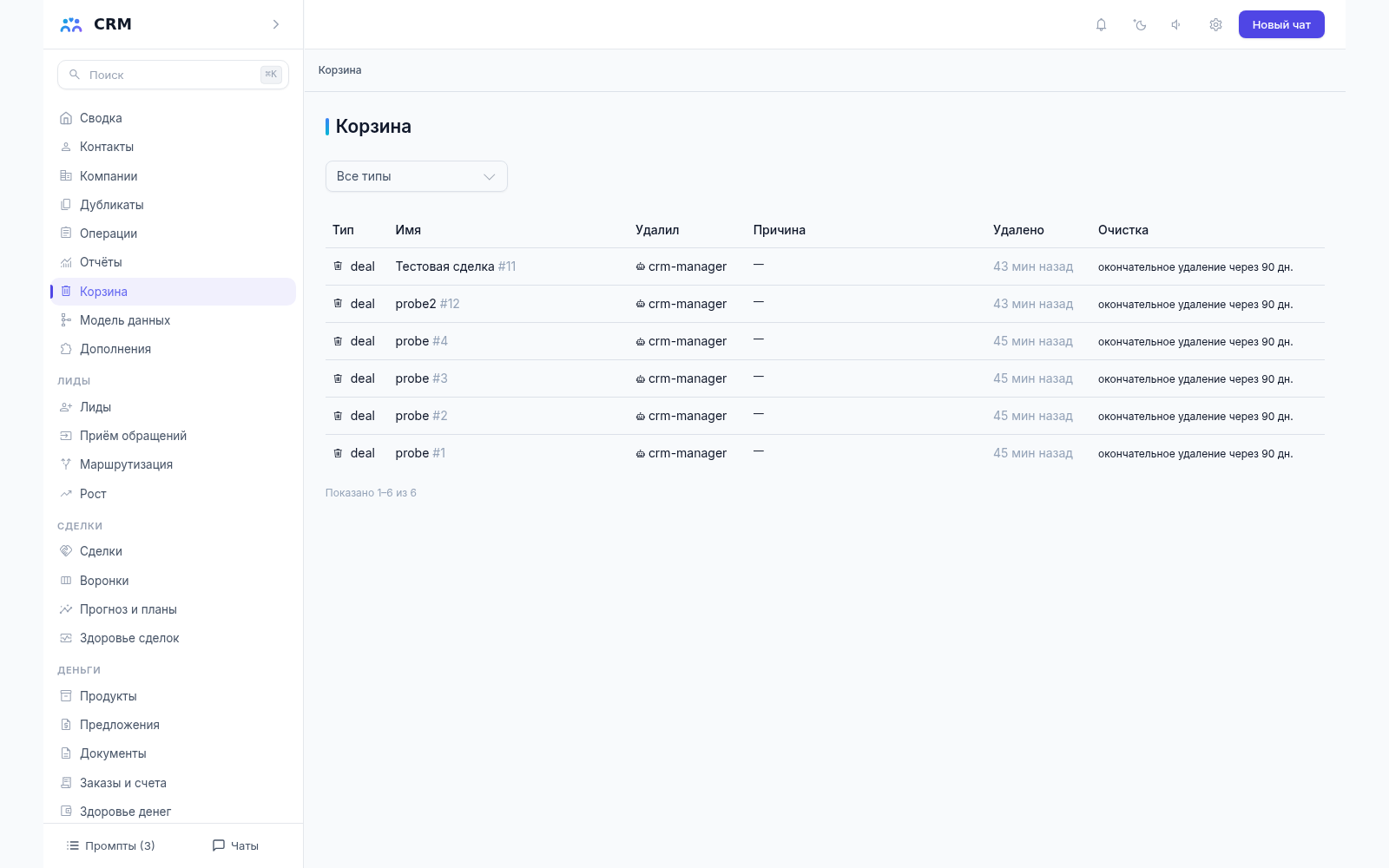The width and height of the screenshot is (1389, 868).
Task: Click probe2 #12 row name
Action: [x=428, y=304]
